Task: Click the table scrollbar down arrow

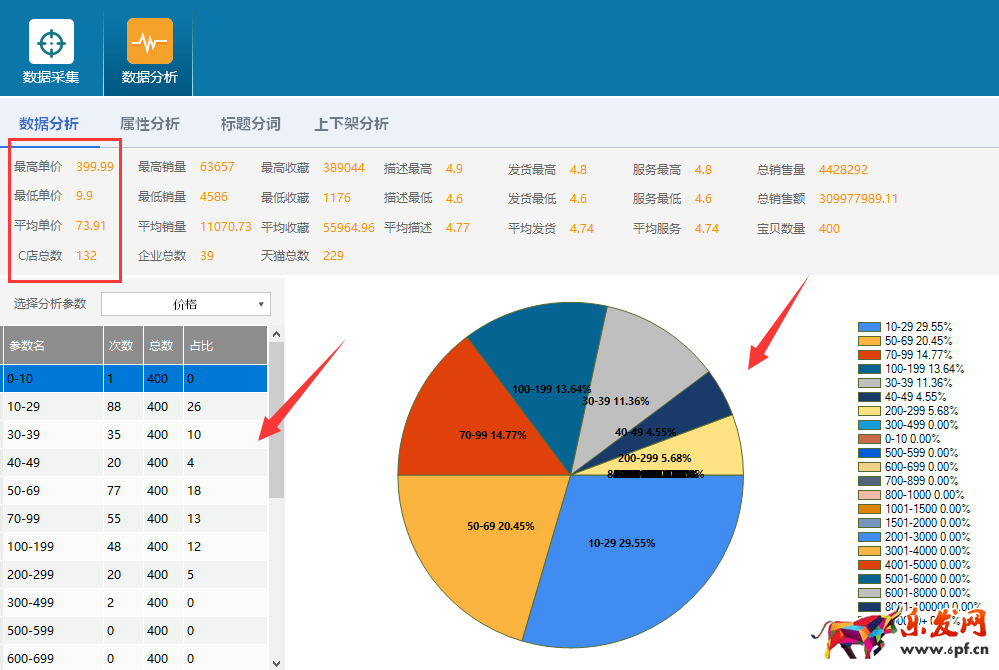Action: 277,661
